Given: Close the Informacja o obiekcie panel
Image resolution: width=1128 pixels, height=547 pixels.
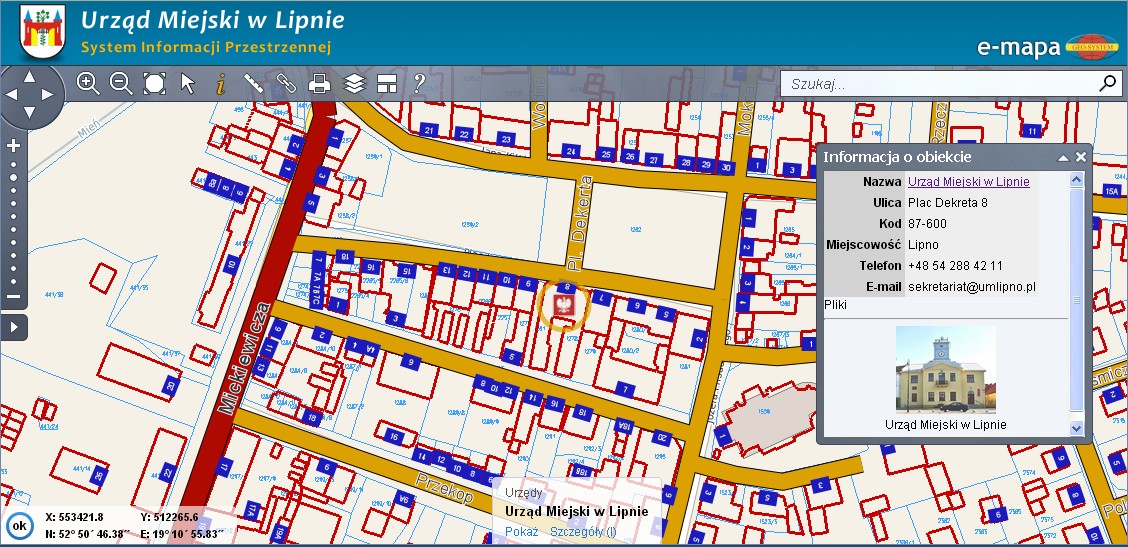Looking at the screenshot, I should point(1081,157).
